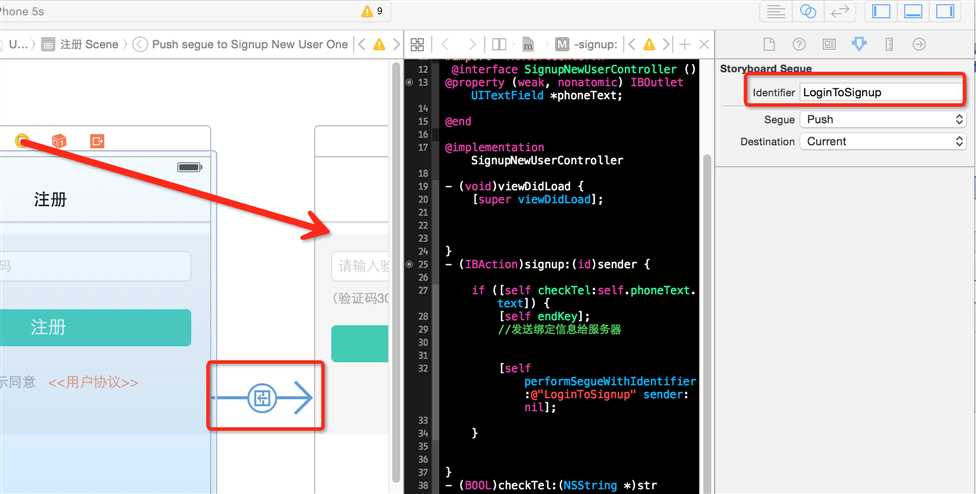Open the truncated U... breadcrumb item

17,44
